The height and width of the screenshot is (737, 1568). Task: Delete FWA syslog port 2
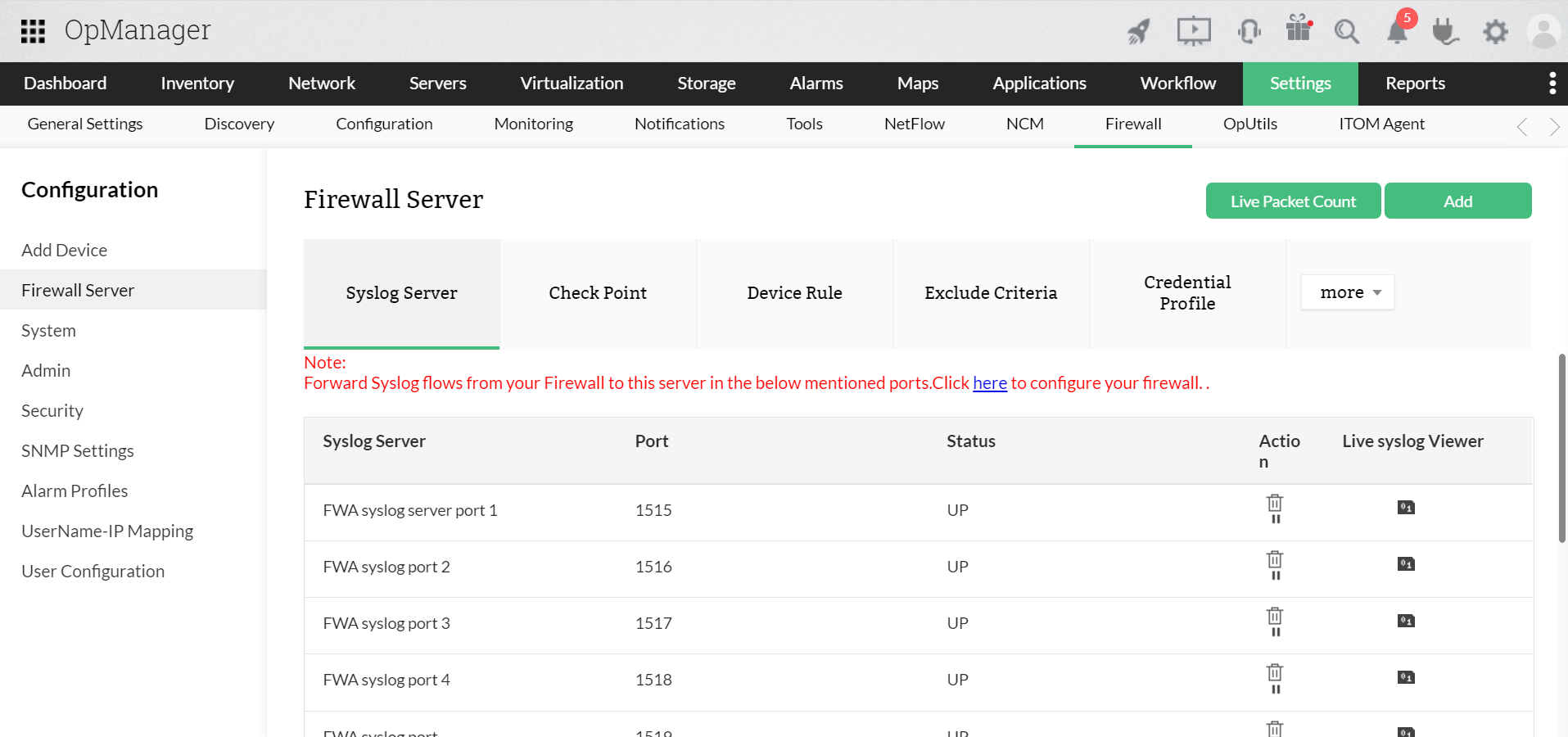pos(1275,558)
